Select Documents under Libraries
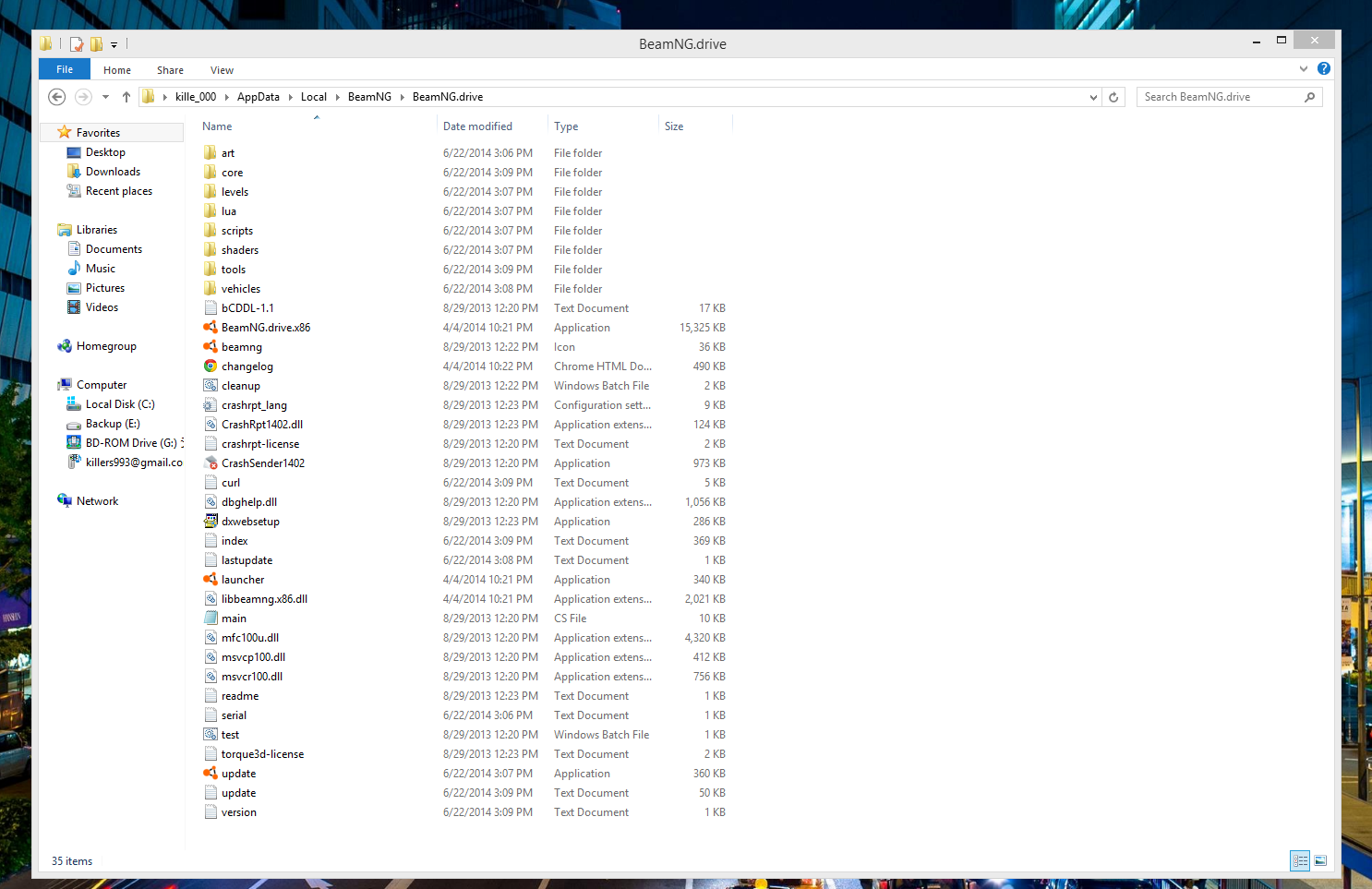Screen dimensions: 1372x889 click(114, 249)
